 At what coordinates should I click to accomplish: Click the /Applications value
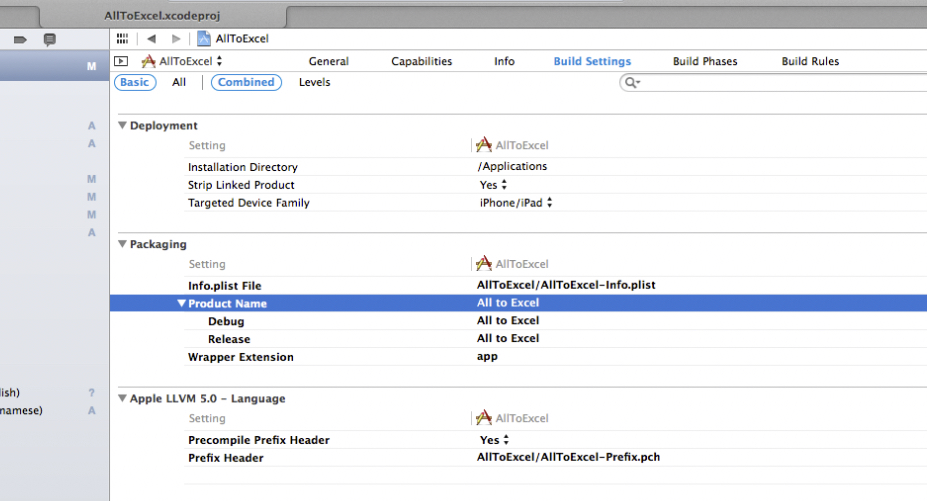click(513, 166)
